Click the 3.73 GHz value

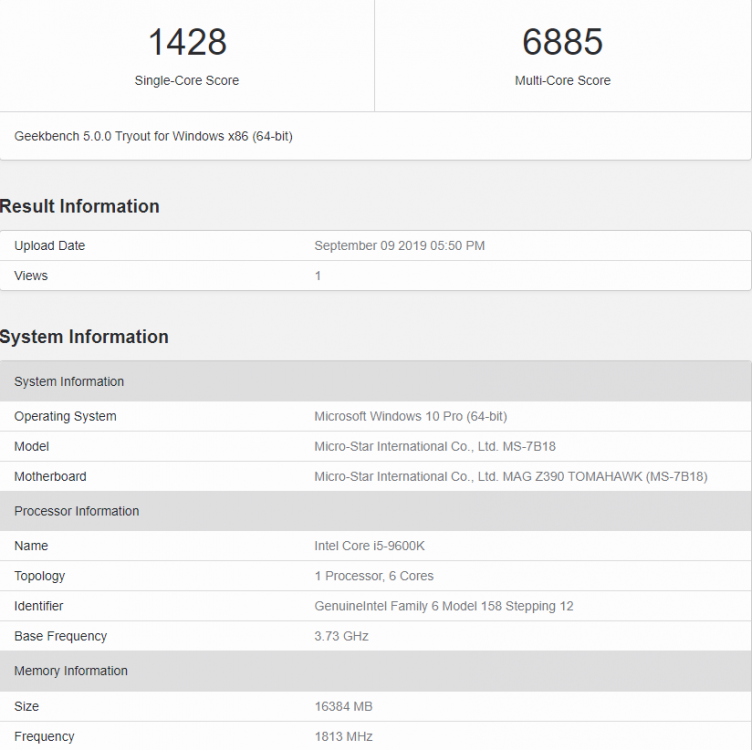341,636
